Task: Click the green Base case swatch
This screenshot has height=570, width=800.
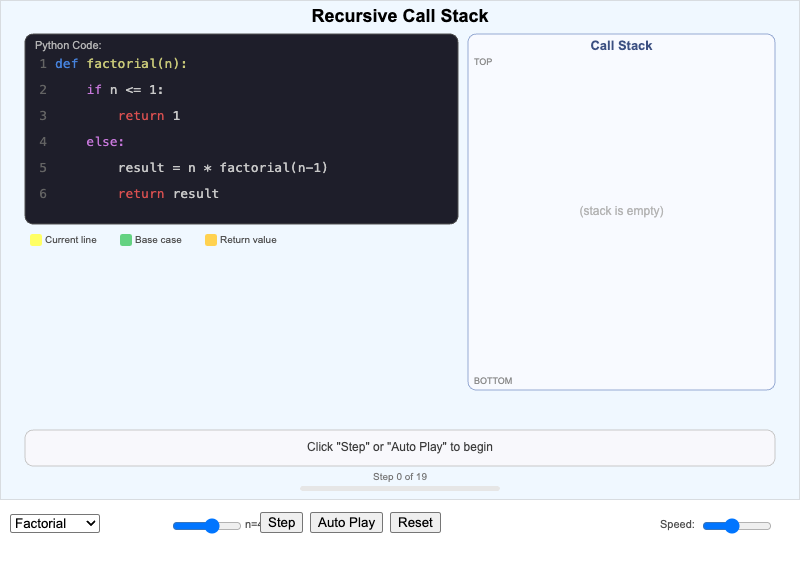Action: point(126,240)
